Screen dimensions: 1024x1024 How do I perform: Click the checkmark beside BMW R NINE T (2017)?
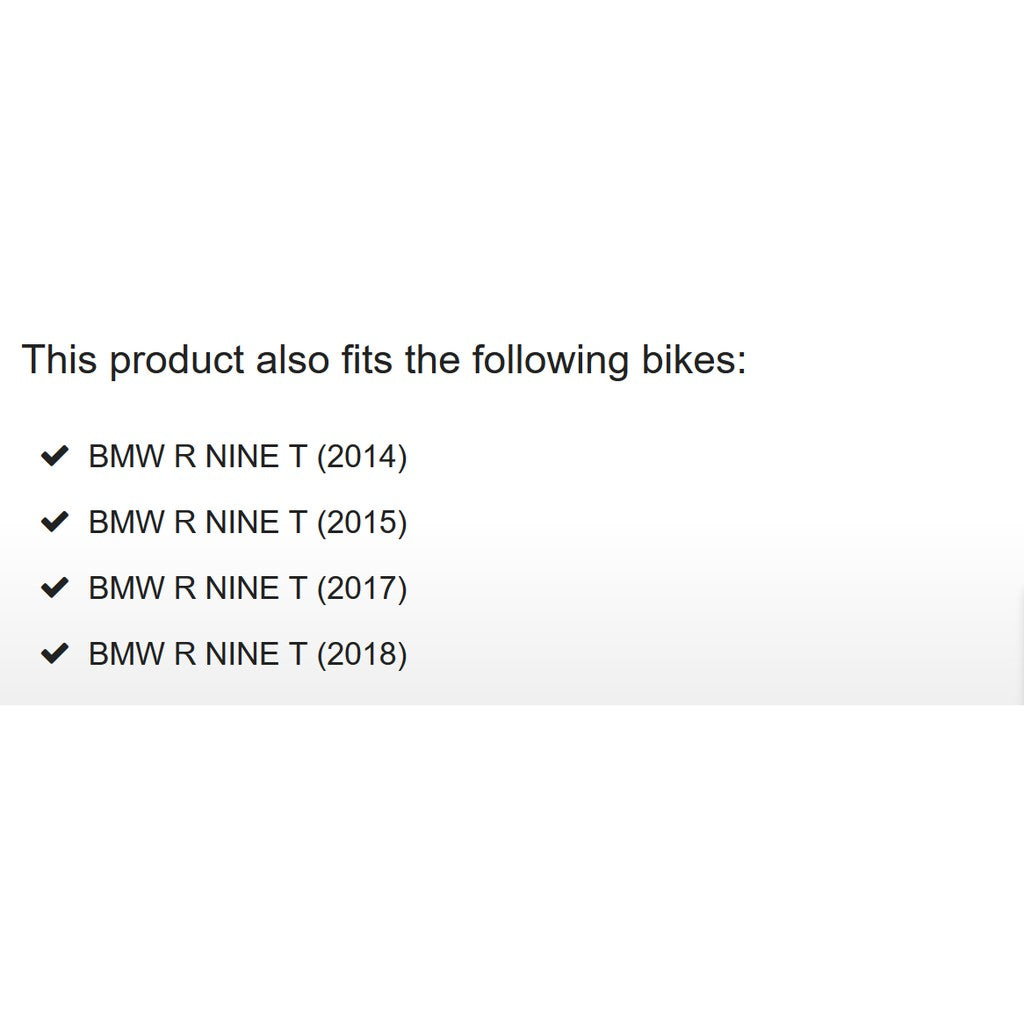(x=54, y=588)
